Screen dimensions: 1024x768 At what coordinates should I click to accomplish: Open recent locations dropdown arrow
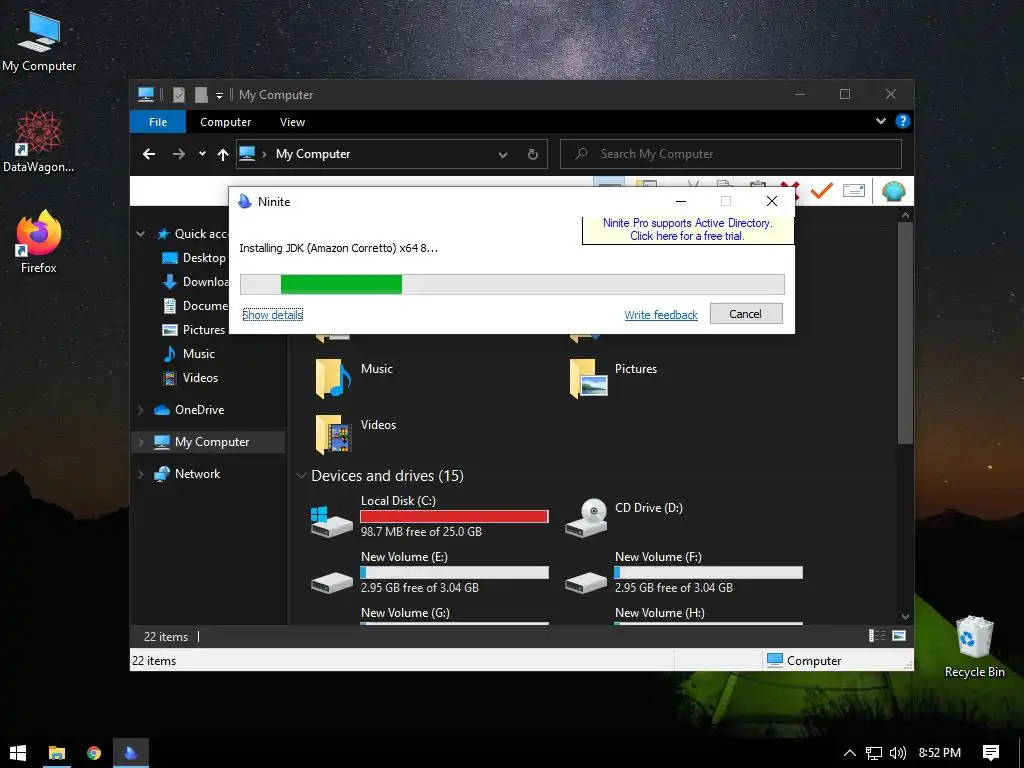click(x=202, y=153)
